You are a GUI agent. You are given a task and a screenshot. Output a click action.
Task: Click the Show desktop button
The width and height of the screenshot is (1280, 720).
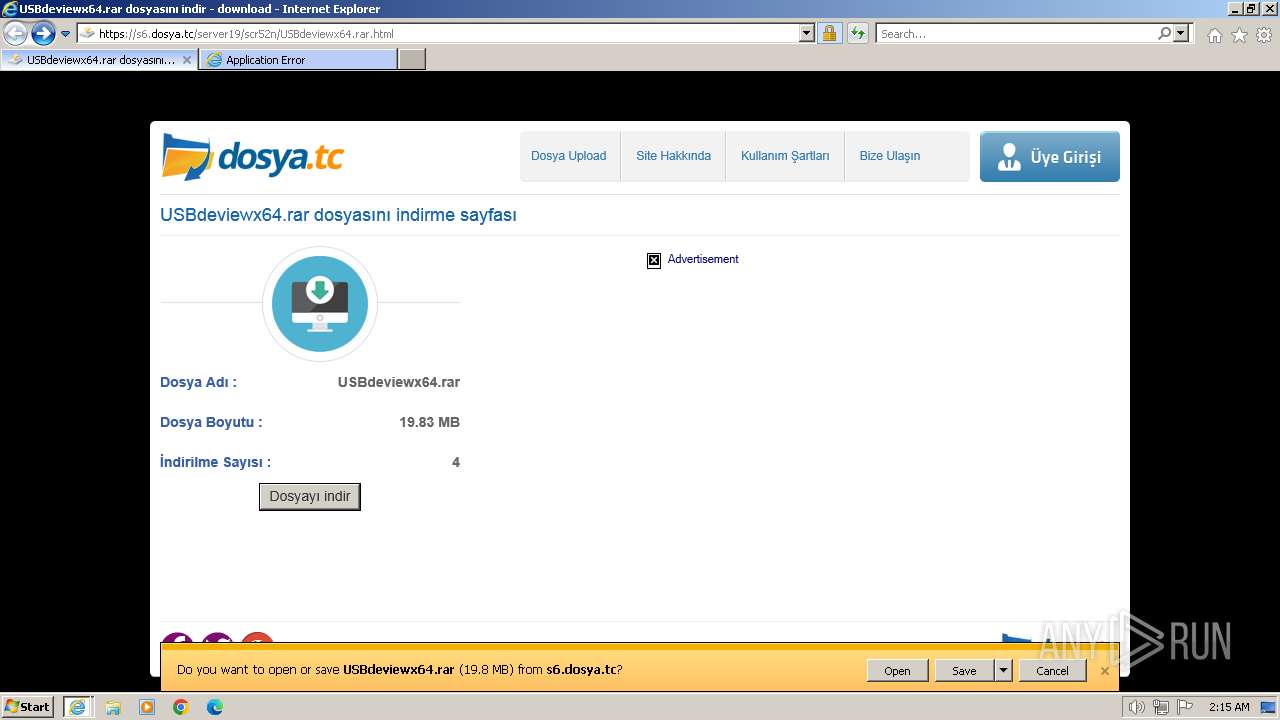[1269, 707]
